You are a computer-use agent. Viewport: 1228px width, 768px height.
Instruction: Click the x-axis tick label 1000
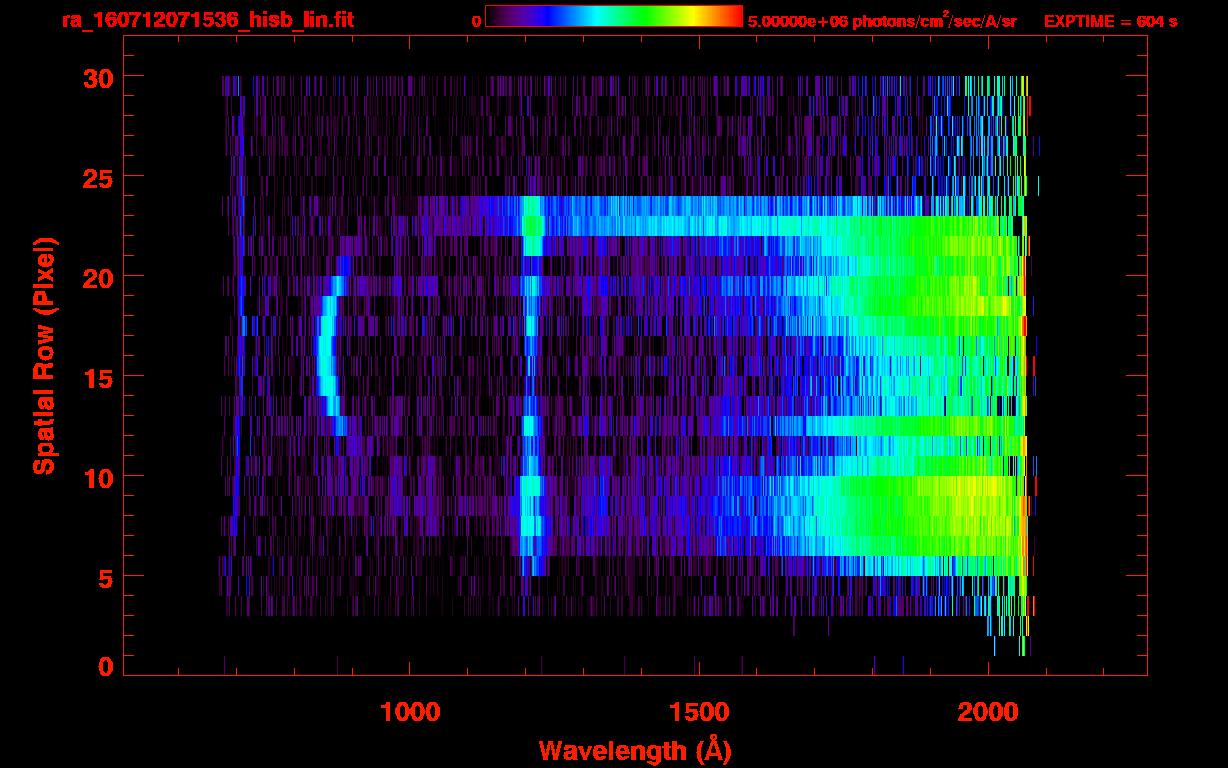pyautogui.click(x=410, y=712)
